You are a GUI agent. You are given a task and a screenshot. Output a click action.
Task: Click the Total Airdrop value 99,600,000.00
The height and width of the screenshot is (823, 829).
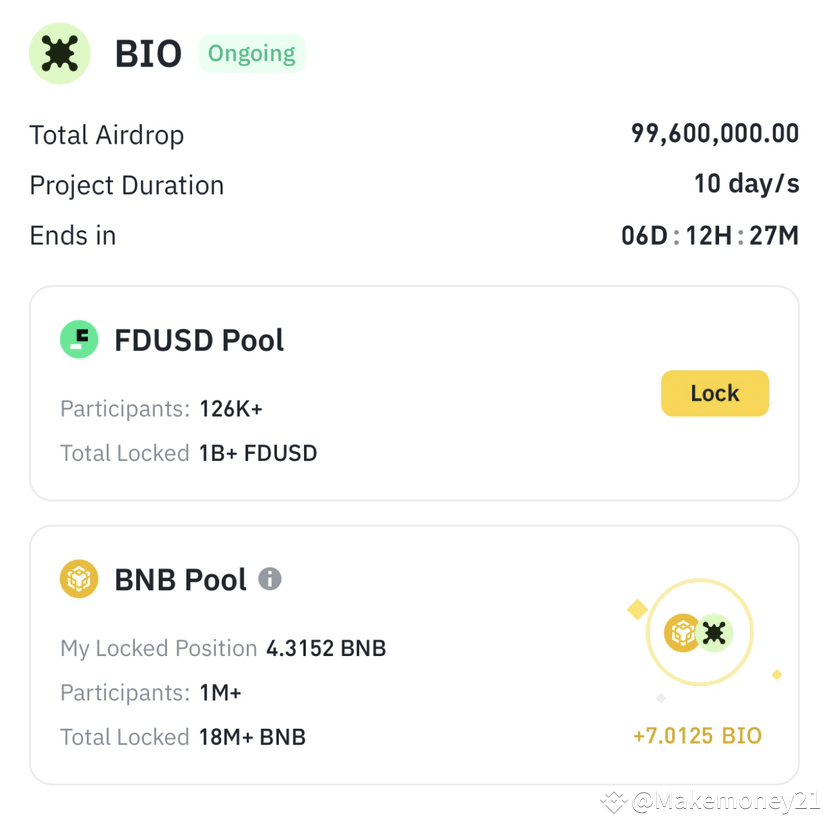pyautogui.click(x=715, y=133)
